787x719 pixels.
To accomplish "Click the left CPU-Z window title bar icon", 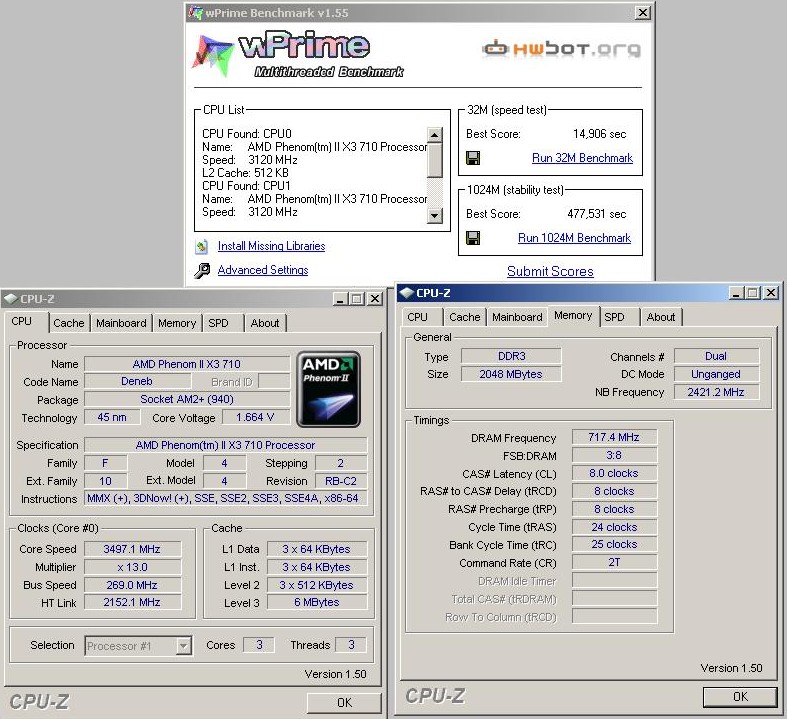I will (x=11, y=299).
